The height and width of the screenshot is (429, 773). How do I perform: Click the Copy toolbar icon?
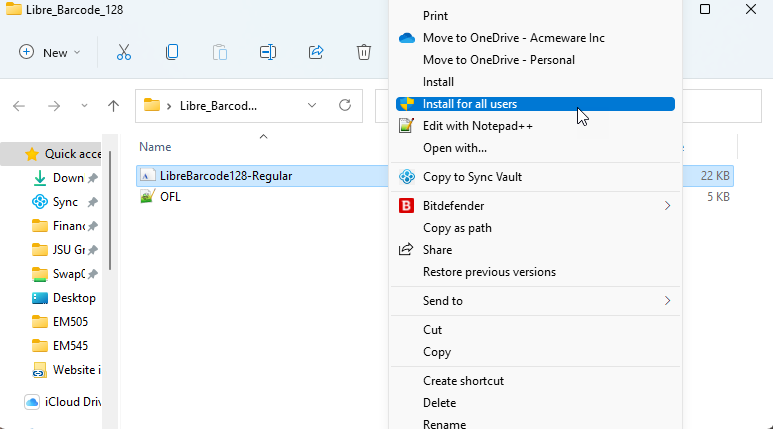tap(172, 52)
